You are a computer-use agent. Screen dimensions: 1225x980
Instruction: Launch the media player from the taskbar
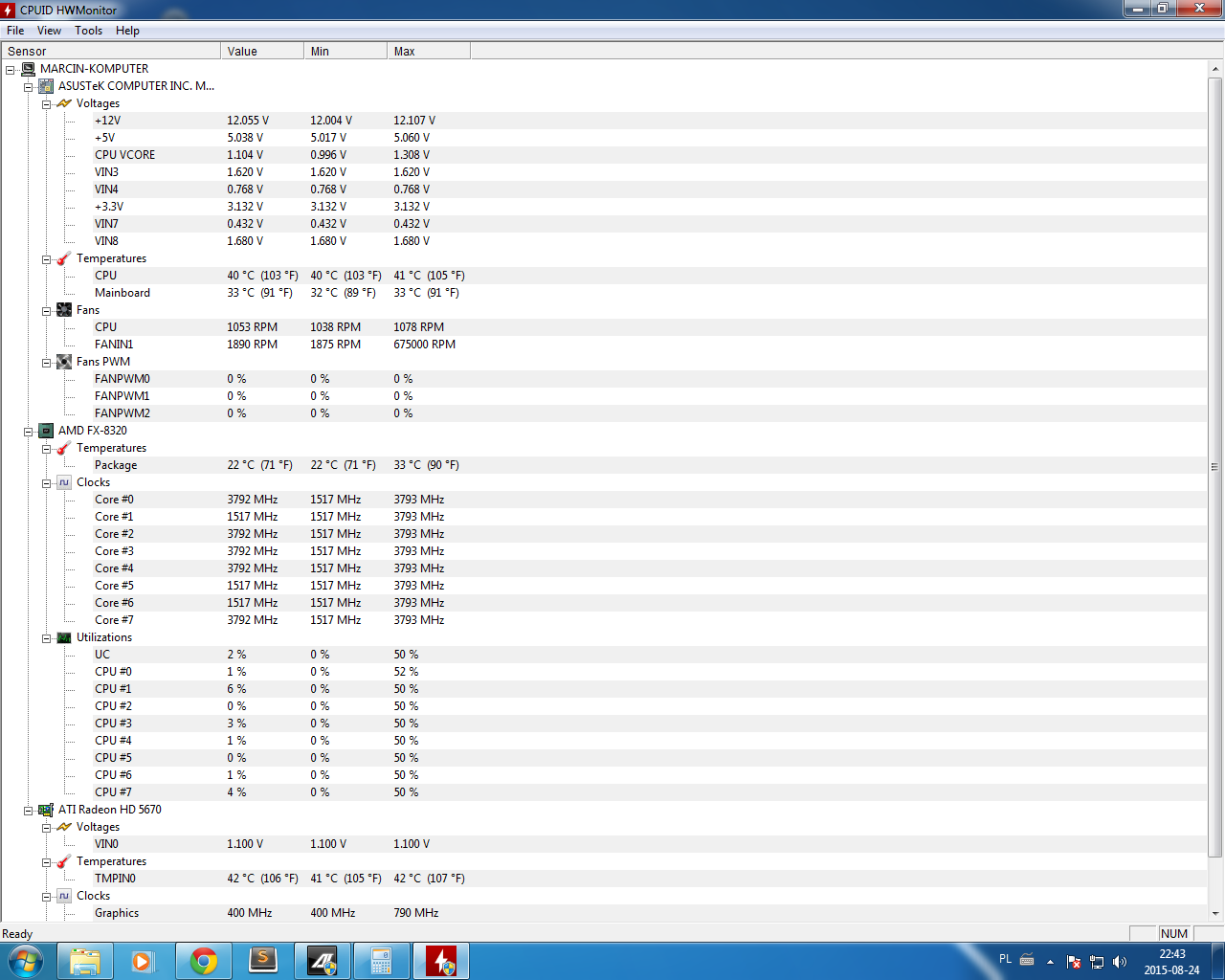pyautogui.click(x=144, y=961)
